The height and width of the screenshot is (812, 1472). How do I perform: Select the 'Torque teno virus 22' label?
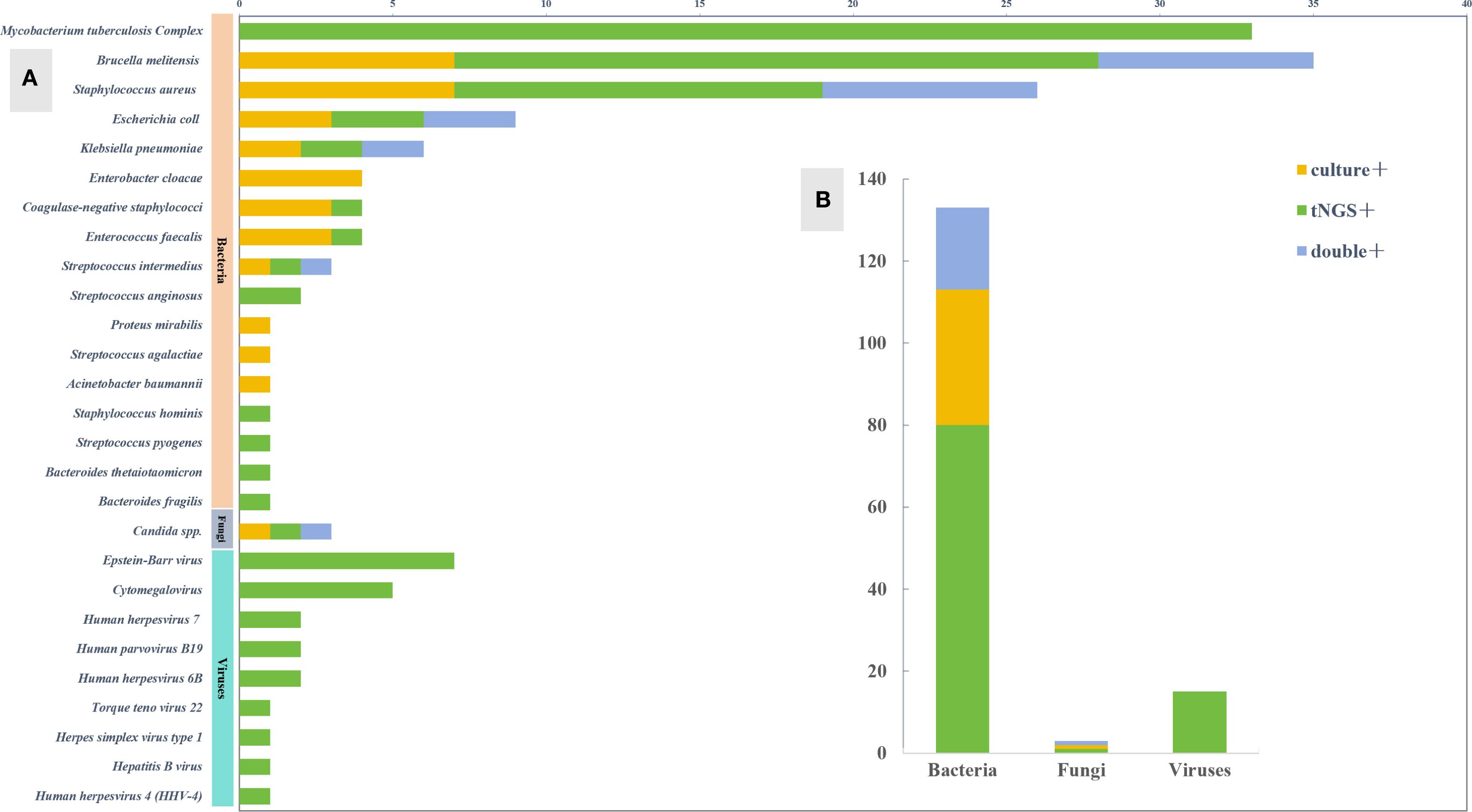point(147,708)
